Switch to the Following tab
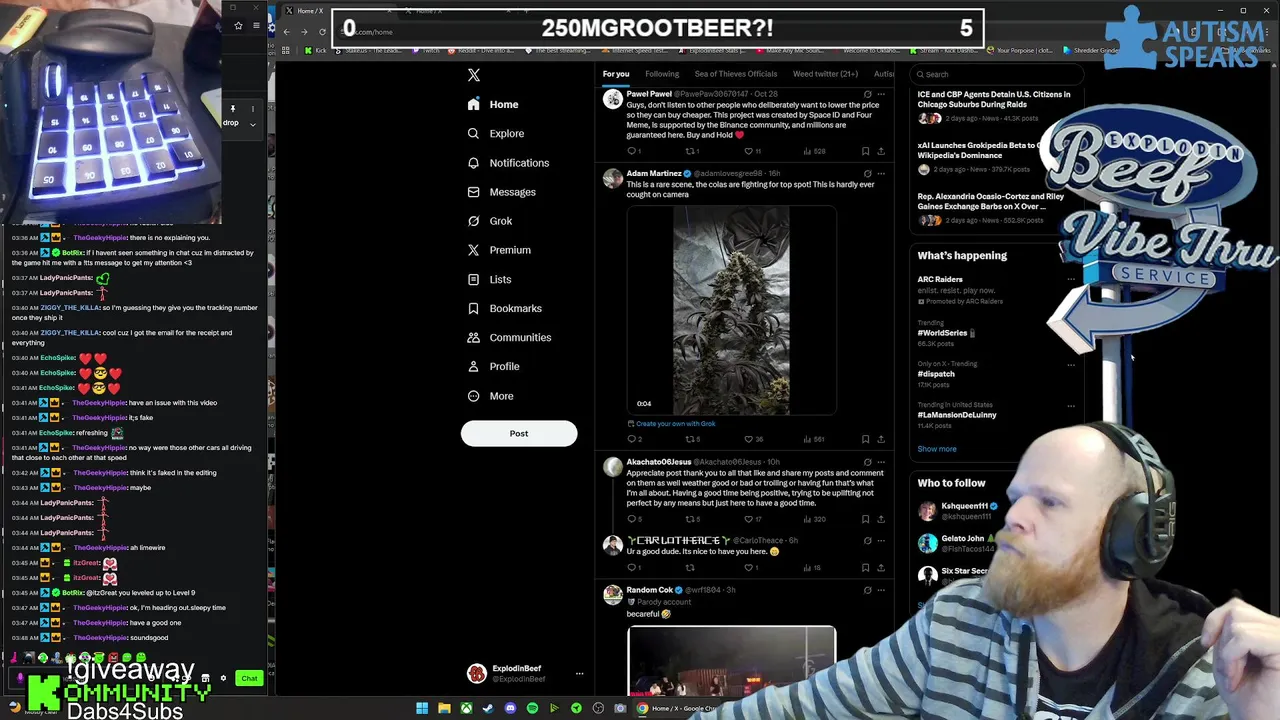1280x720 pixels. [x=662, y=74]
